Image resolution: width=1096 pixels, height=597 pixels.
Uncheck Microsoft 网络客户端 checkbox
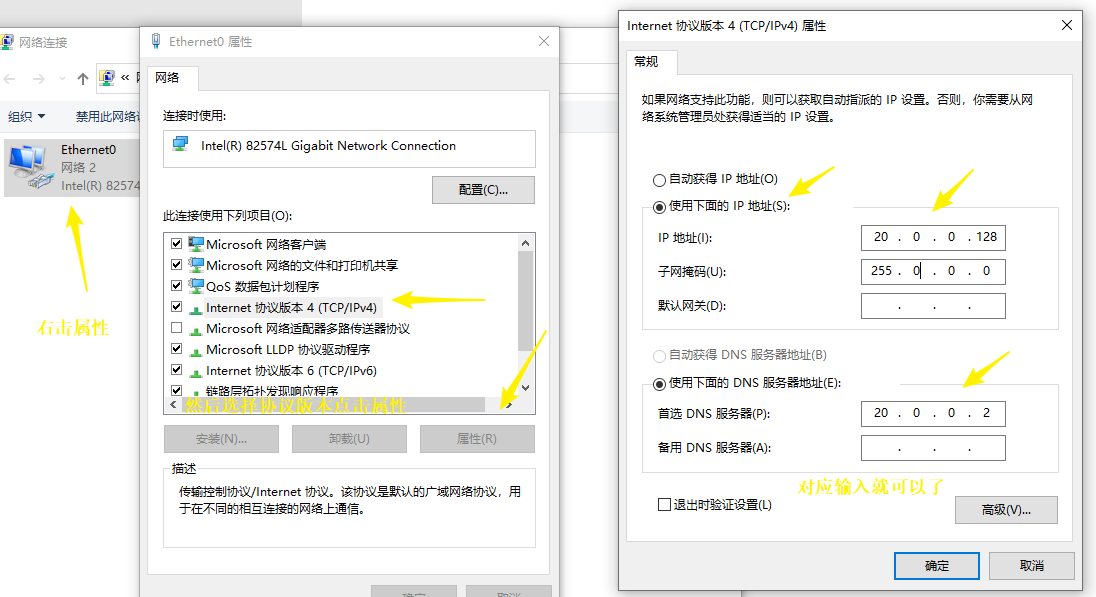click(x=176, y=244)
